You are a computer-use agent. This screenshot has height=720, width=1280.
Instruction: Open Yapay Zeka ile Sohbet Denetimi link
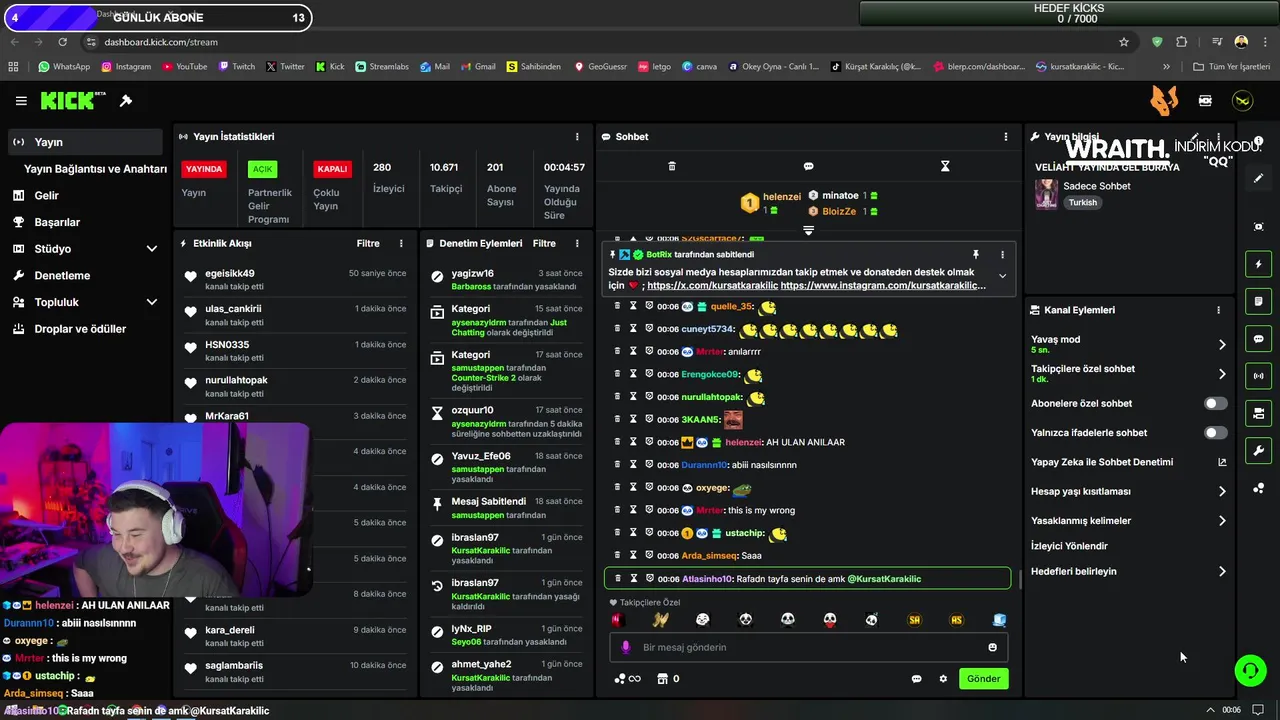coord(1128,462)
